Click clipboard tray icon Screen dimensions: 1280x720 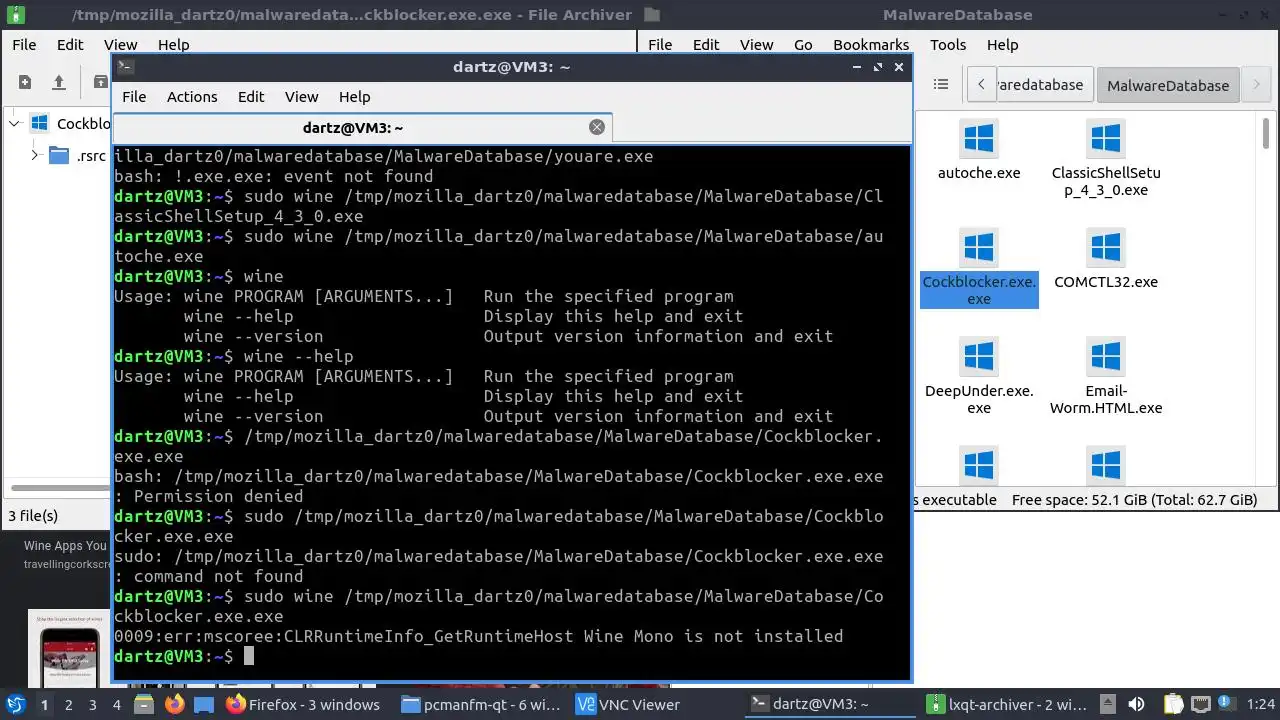click(x=1173, y=705)
